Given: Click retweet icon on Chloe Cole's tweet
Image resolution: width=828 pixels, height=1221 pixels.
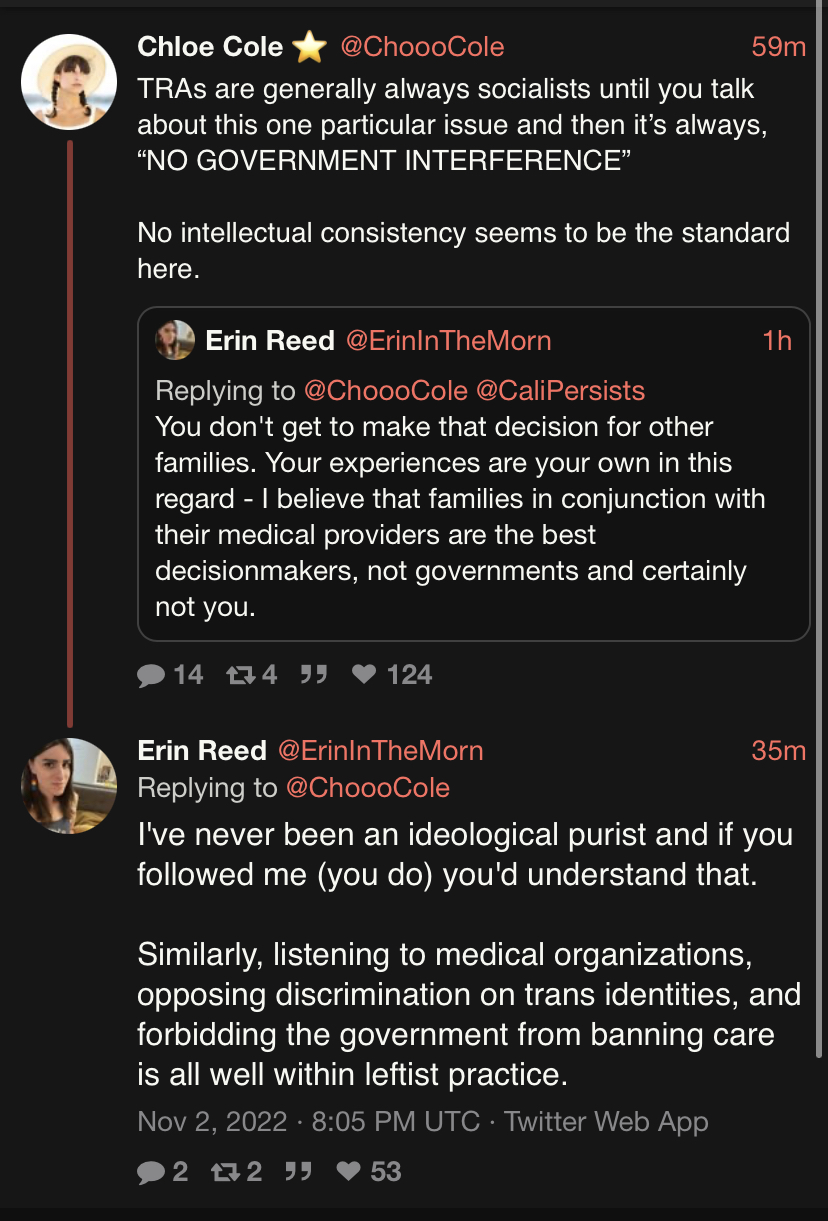Looking at the screenshot, I should click(x=240, y=675).
